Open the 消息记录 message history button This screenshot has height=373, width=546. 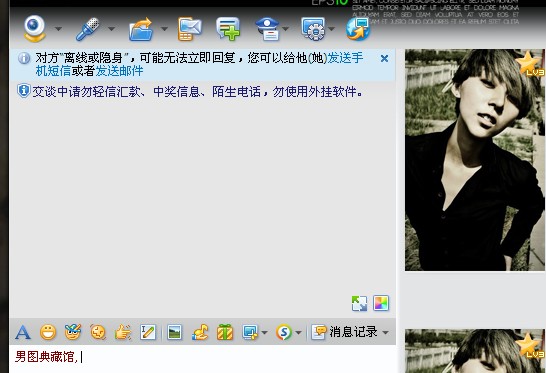(344, 332)
